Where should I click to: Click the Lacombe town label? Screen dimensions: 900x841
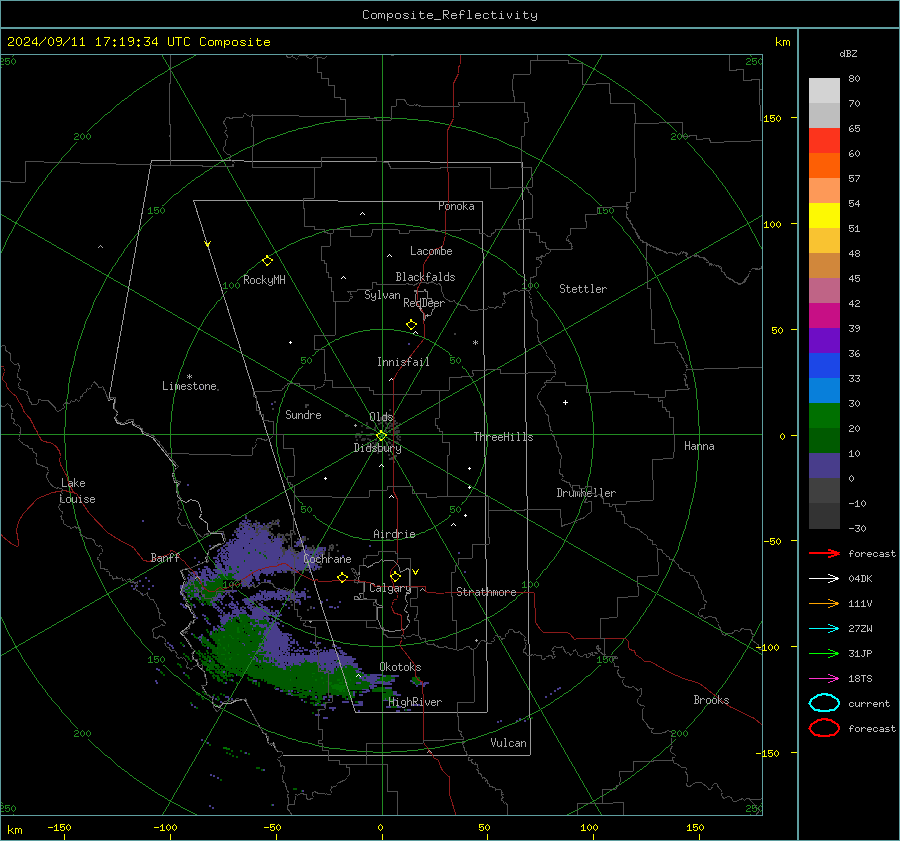pos(431,251)
